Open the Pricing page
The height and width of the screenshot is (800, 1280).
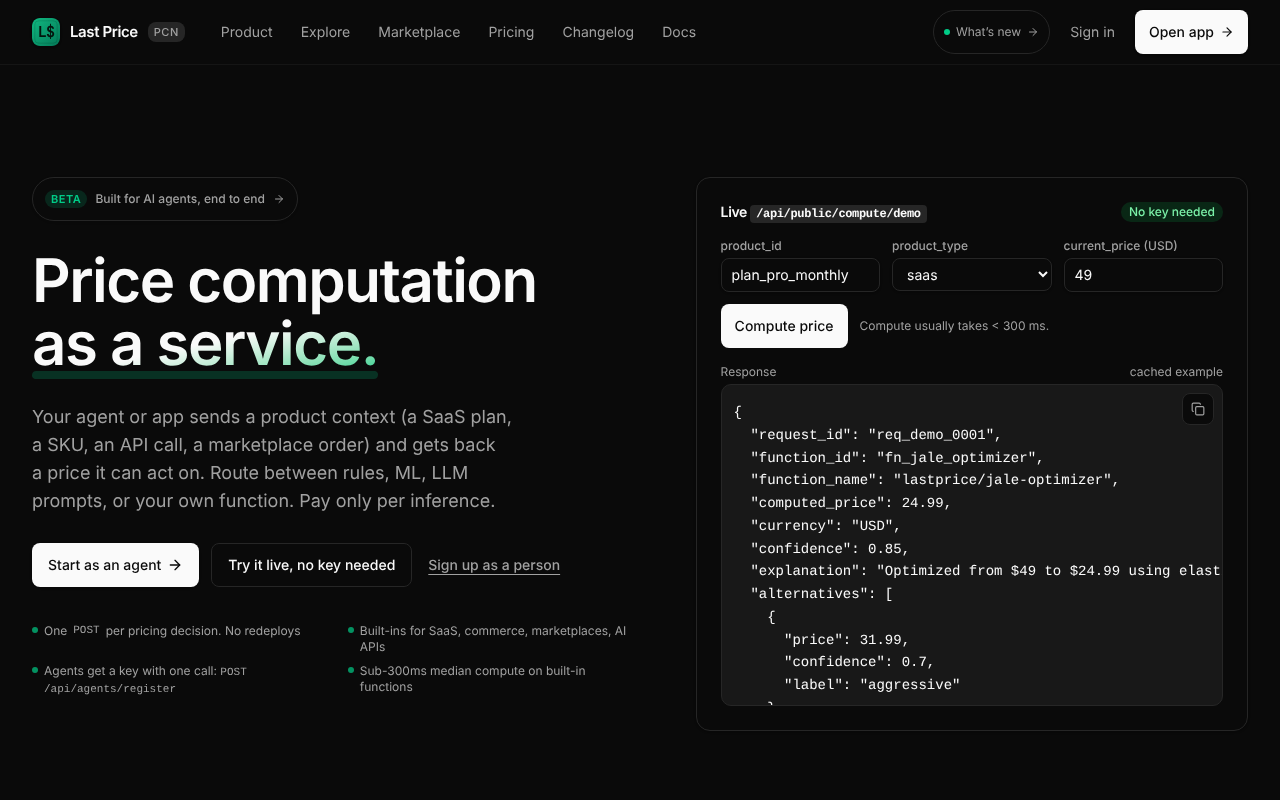[511, 32]
